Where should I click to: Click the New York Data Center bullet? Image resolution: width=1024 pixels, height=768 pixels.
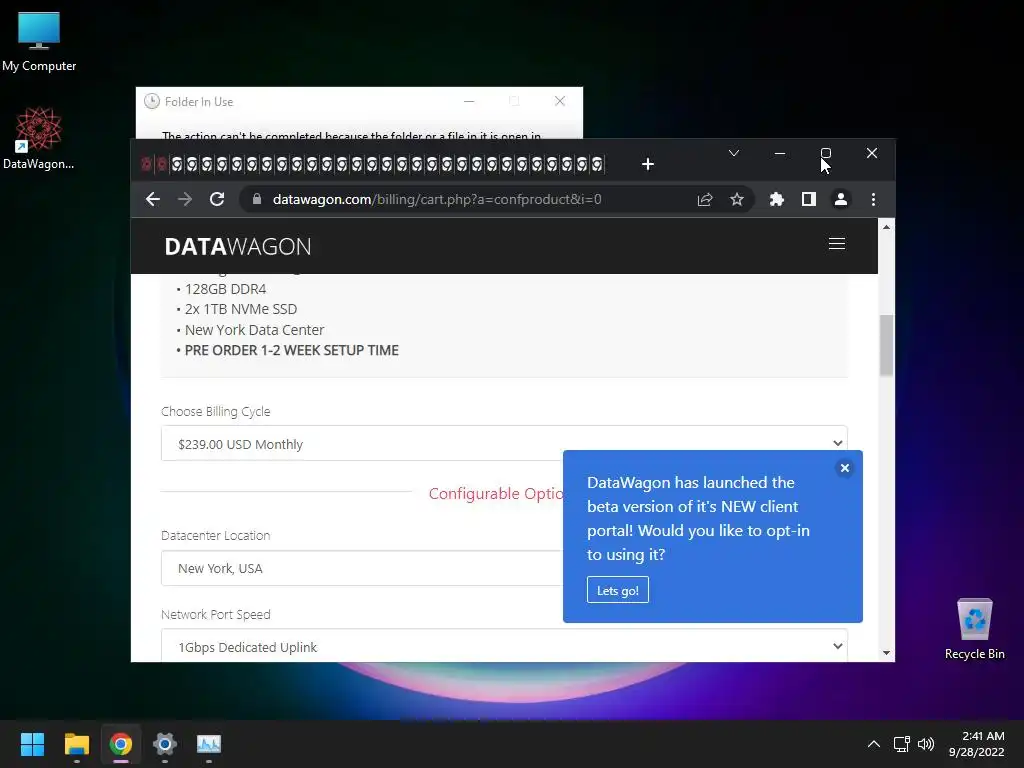(254, 330)
